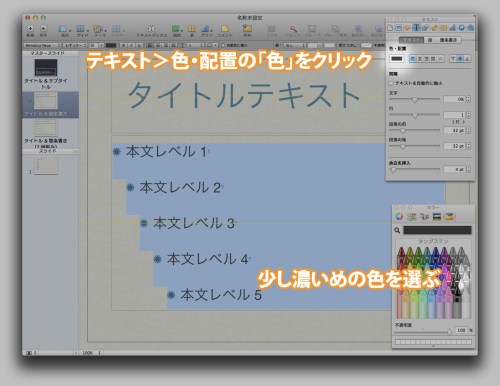Open the Themes toolbar icon
Viewport: 500px width, 386px height.
tap(98, 29)
